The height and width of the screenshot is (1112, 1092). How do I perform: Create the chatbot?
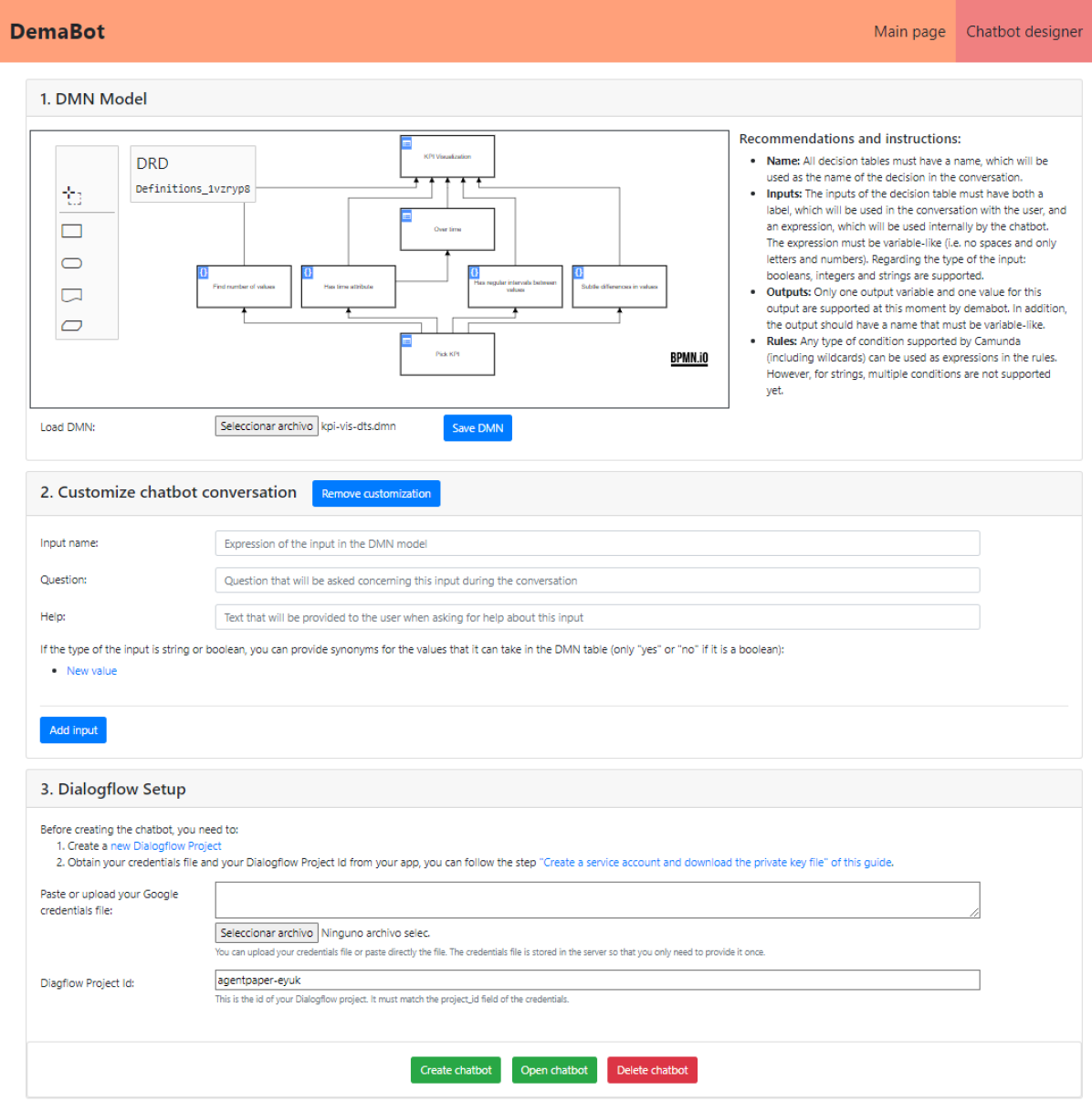[456, 1069]
